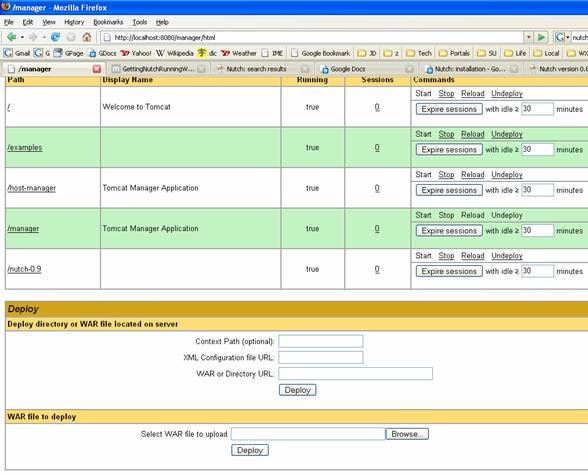Screen dimensions: 588x474
Task: Open the File menu
Action: point(9,22)
